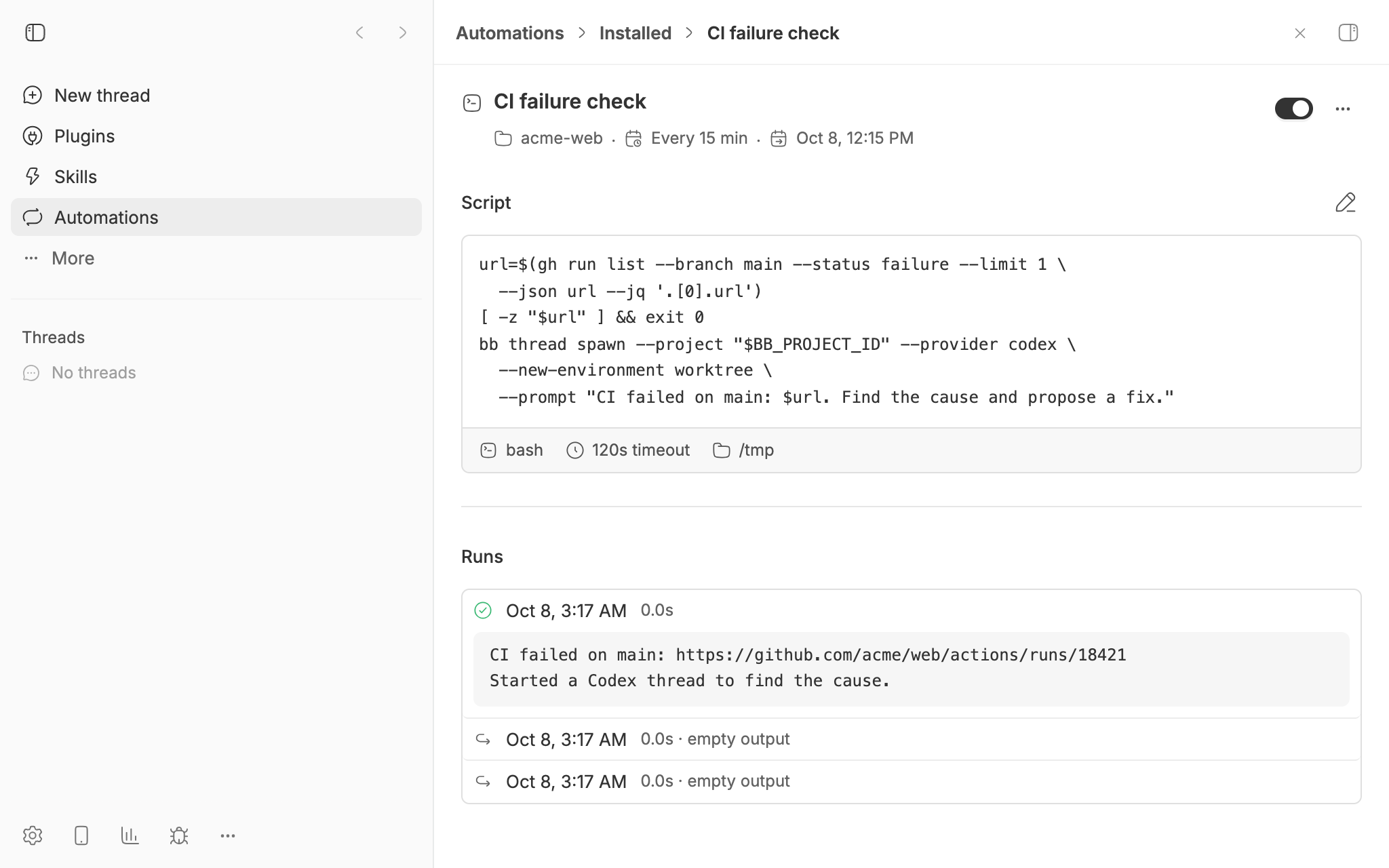Close the CI failure check panel
This screenshot has width=1389, height=868.
point(1299,33)
